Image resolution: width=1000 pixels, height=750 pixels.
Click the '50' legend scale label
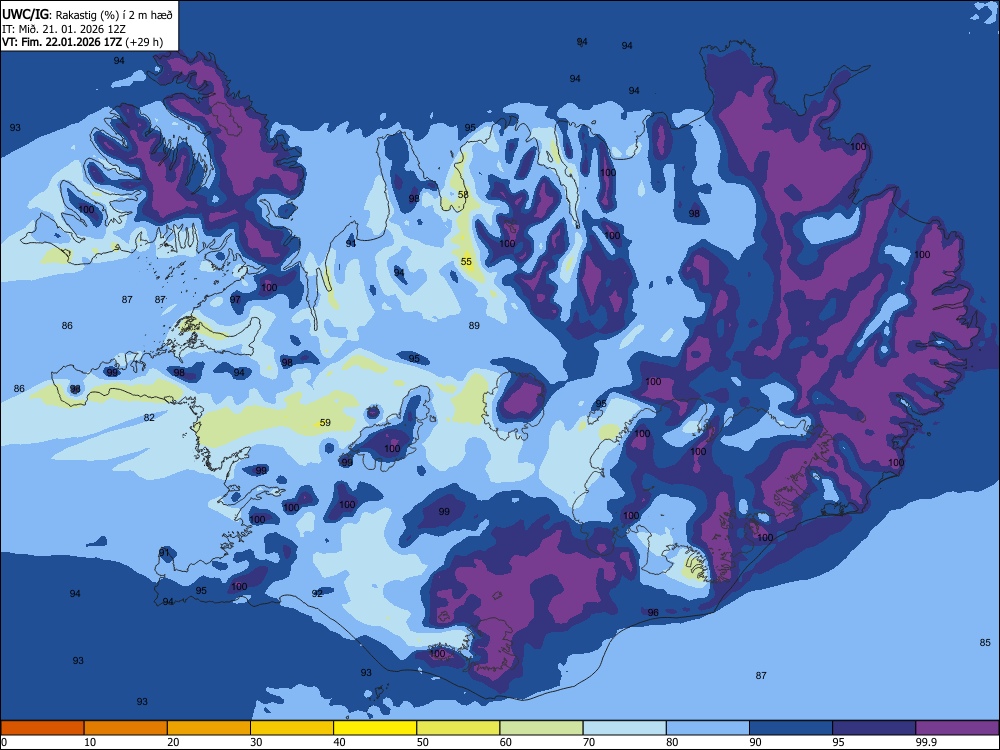tap(422, 742)
